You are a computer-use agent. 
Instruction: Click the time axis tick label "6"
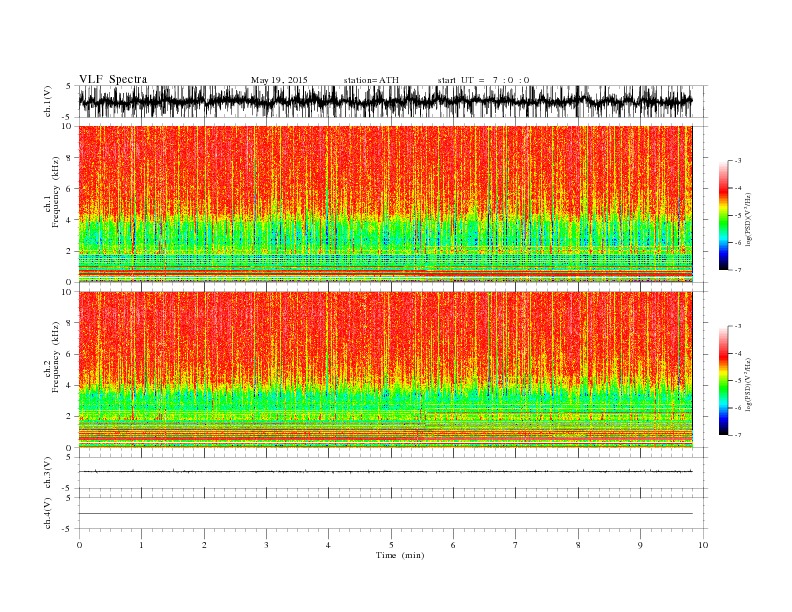point(453,545)
